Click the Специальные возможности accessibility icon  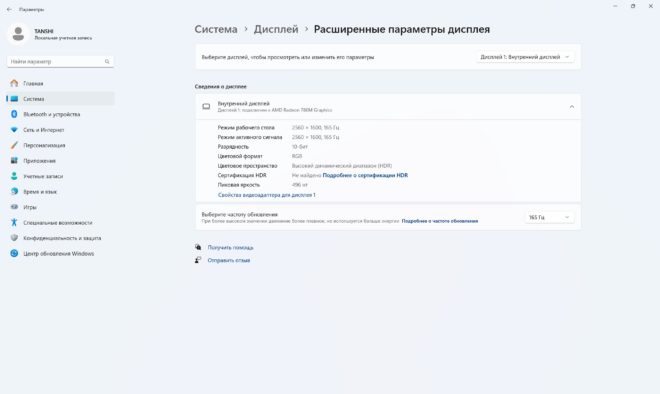click(x=14, y=222)
